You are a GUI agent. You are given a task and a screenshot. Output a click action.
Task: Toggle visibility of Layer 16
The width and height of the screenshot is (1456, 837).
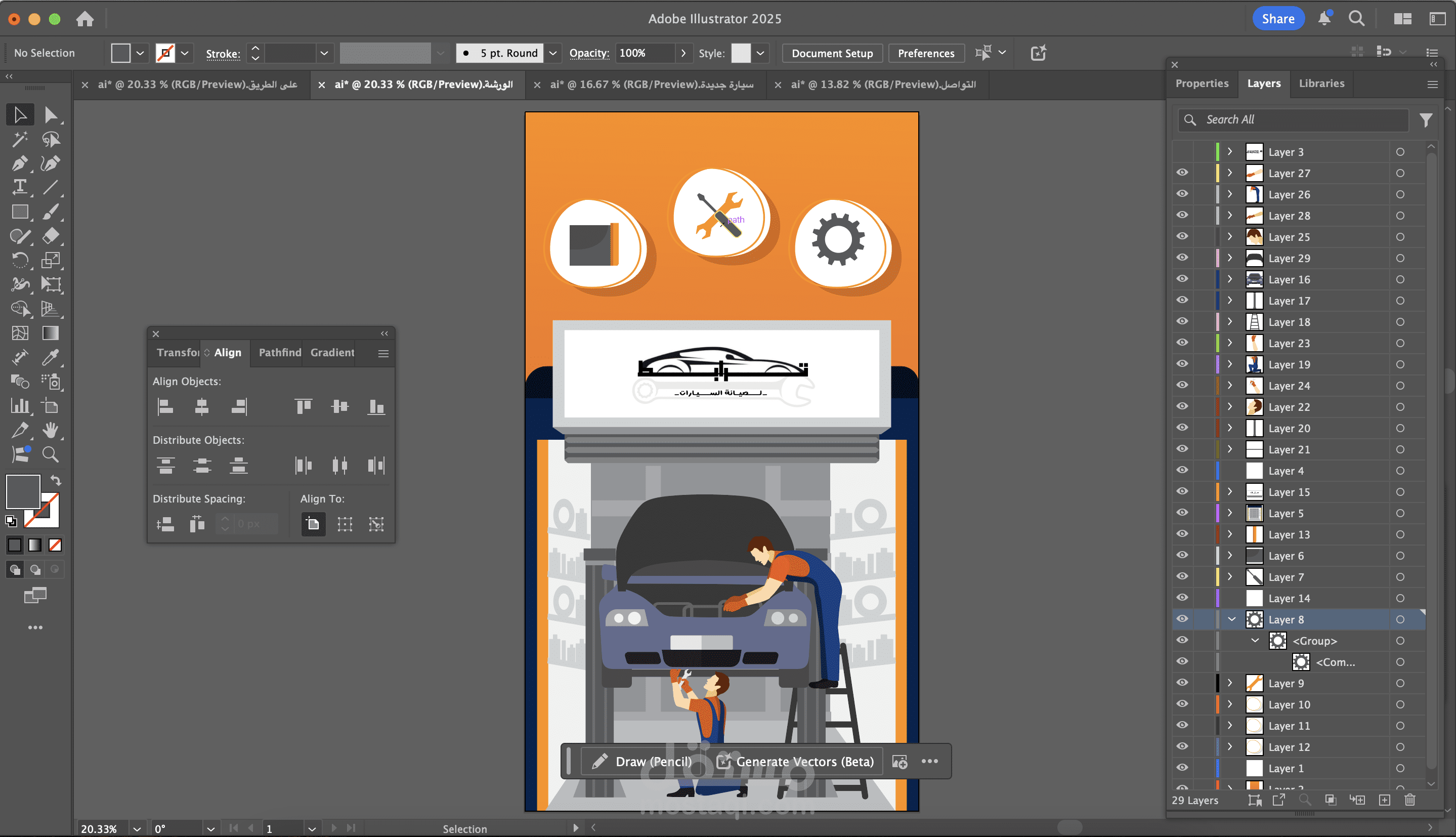click(x=1182, y=279)
